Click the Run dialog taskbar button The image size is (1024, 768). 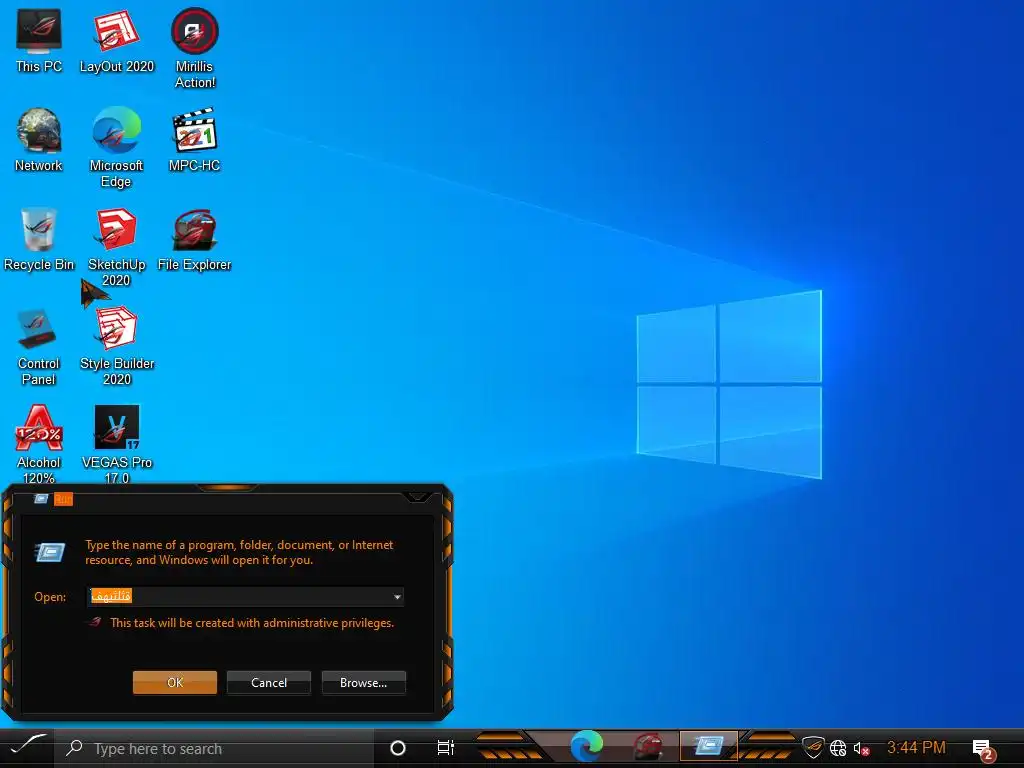click(x=709, y=746)
